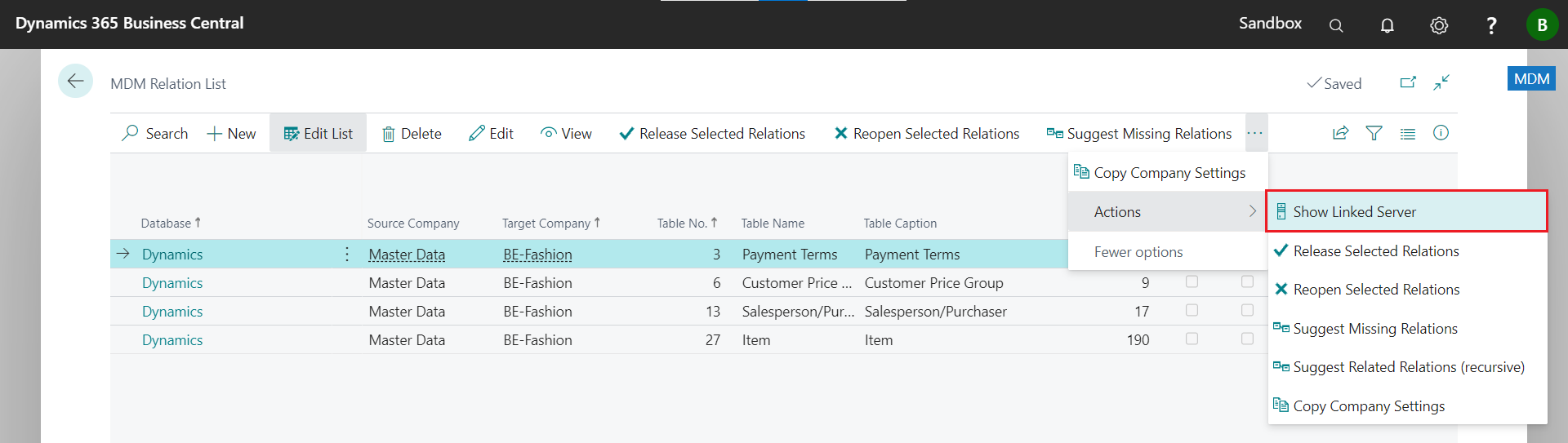1568x443 pixels.
Task: Sort by the Table No. column header
Action: (688, 224)
